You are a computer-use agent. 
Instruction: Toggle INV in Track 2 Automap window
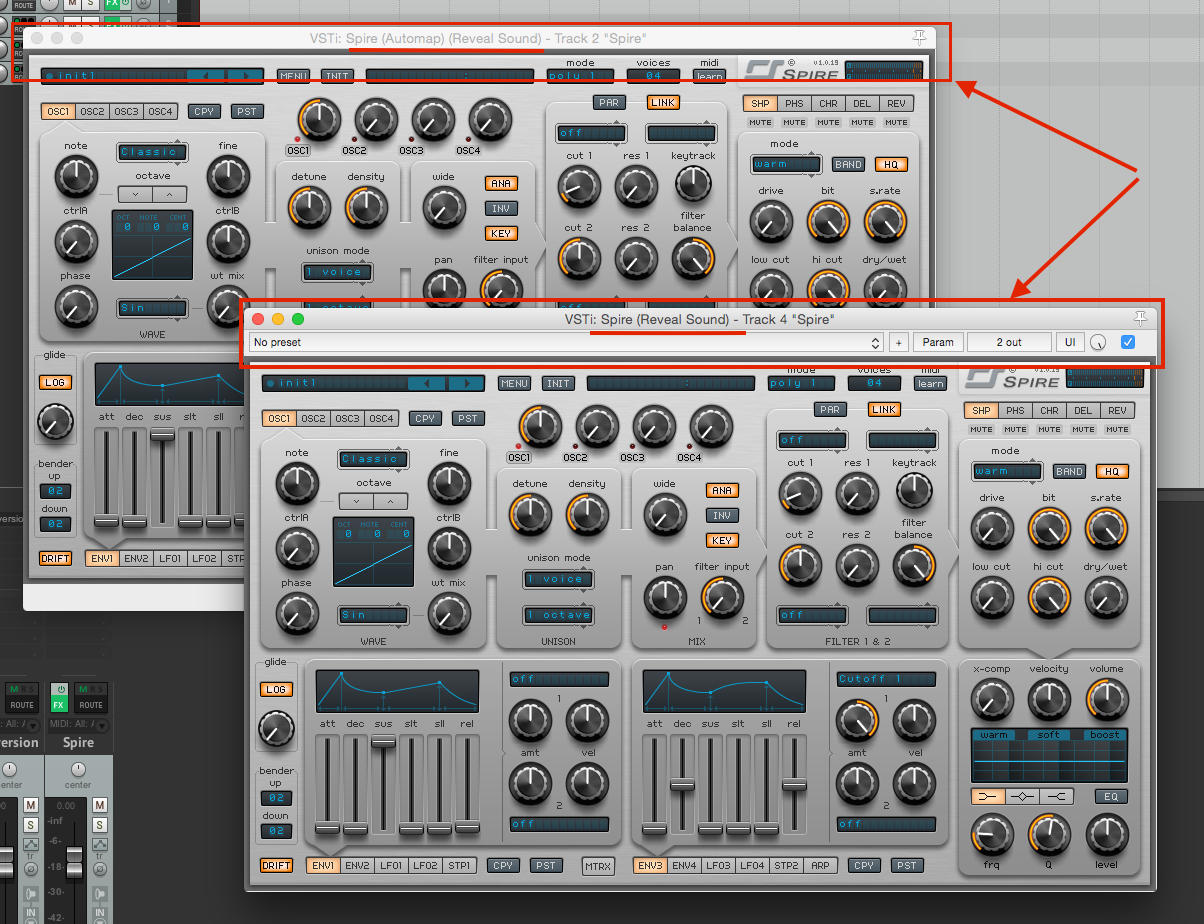[x=500, y=209]
